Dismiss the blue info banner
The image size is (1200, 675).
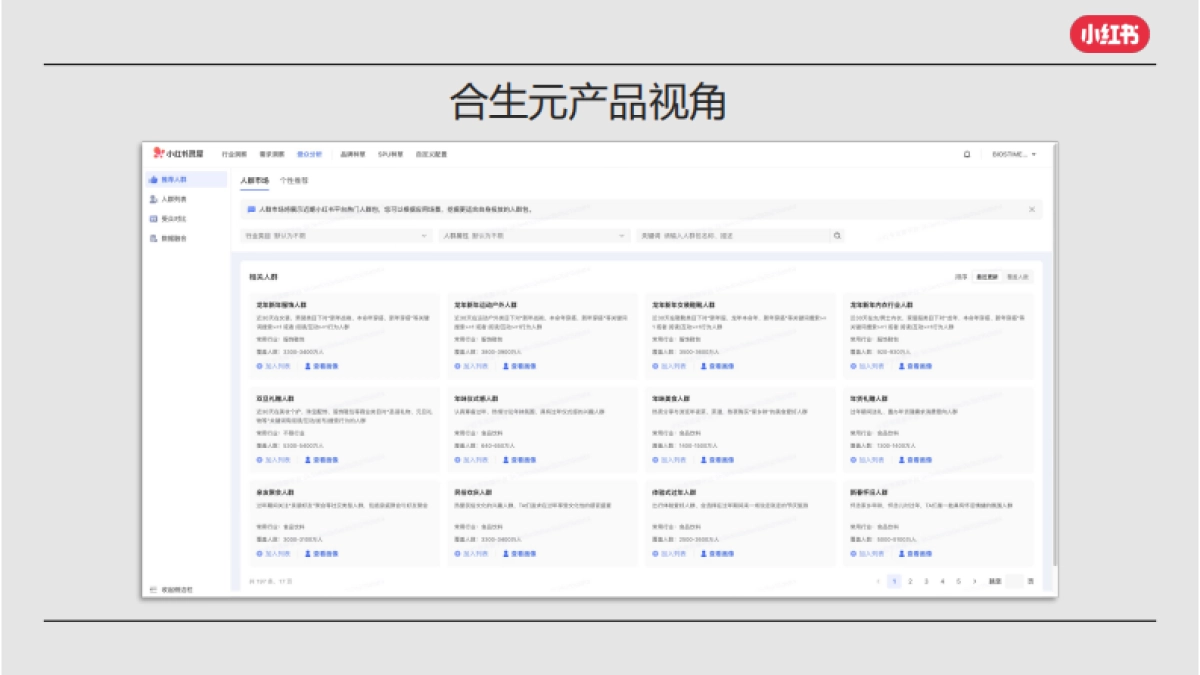pos(1032,209)
